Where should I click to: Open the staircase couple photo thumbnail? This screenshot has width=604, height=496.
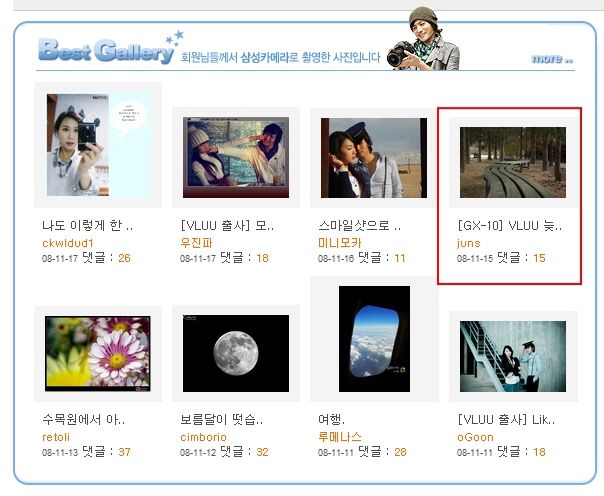513,356
